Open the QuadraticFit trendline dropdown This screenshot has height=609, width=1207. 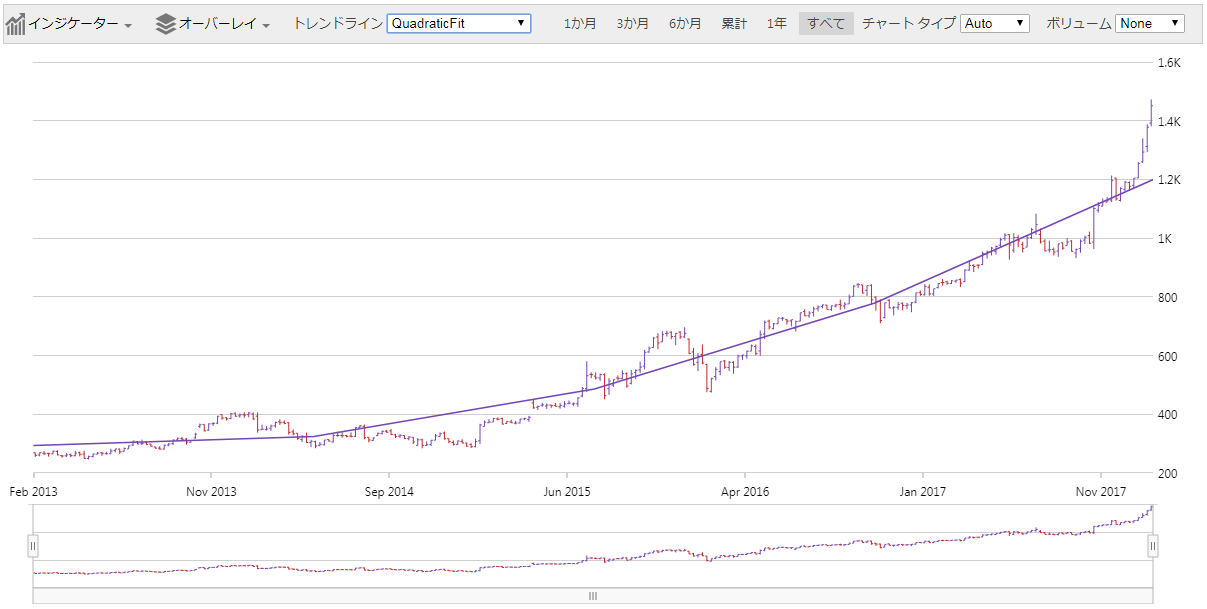(x=459, y=23)
